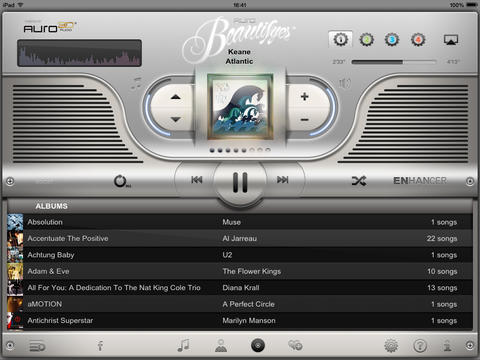Increase volume with the plus button
Screen dimensions: 480x360
pyautogui.click(x=304, y=97)
